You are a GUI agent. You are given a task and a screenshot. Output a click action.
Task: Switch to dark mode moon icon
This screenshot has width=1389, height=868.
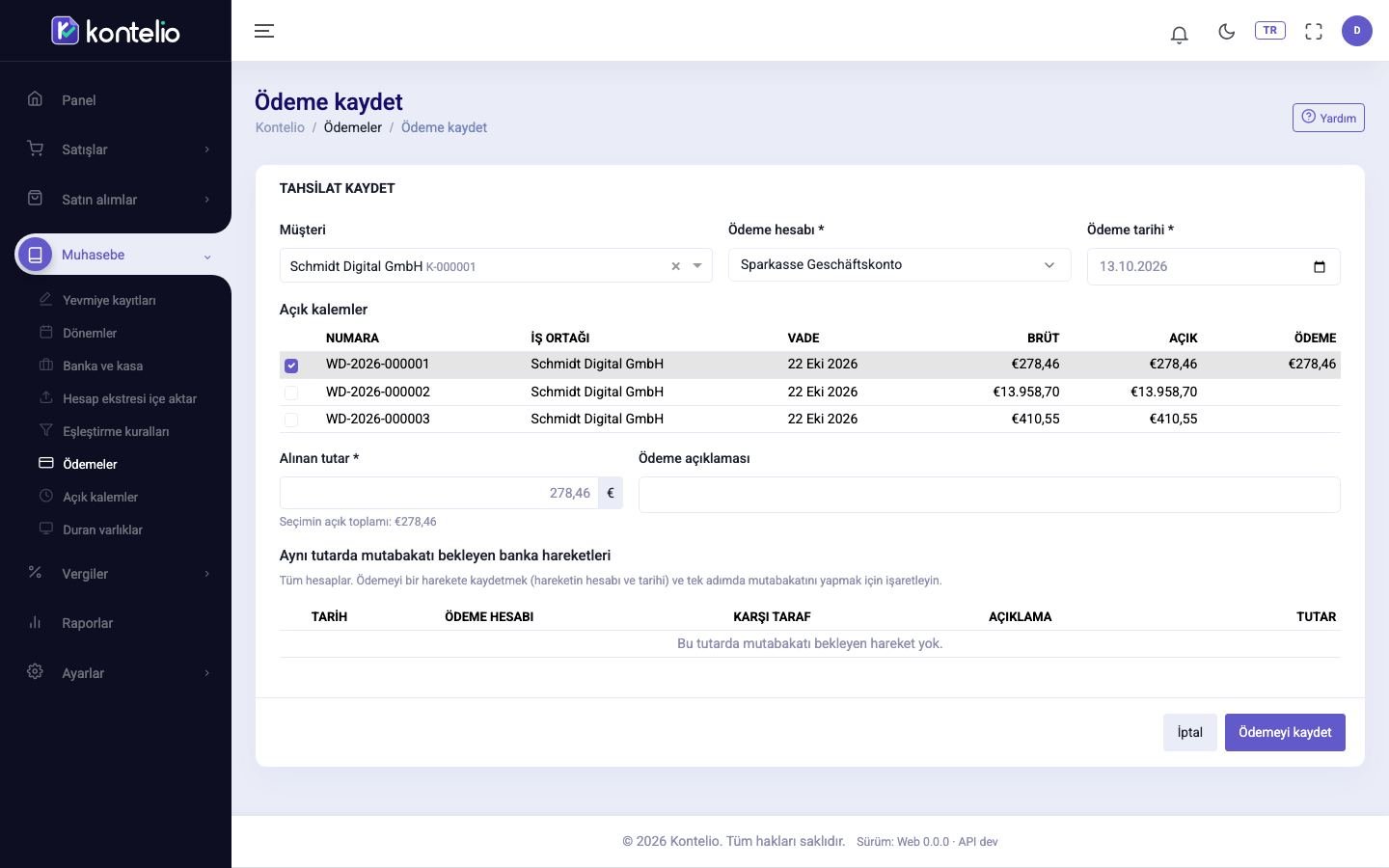[x=1227, y=32]
